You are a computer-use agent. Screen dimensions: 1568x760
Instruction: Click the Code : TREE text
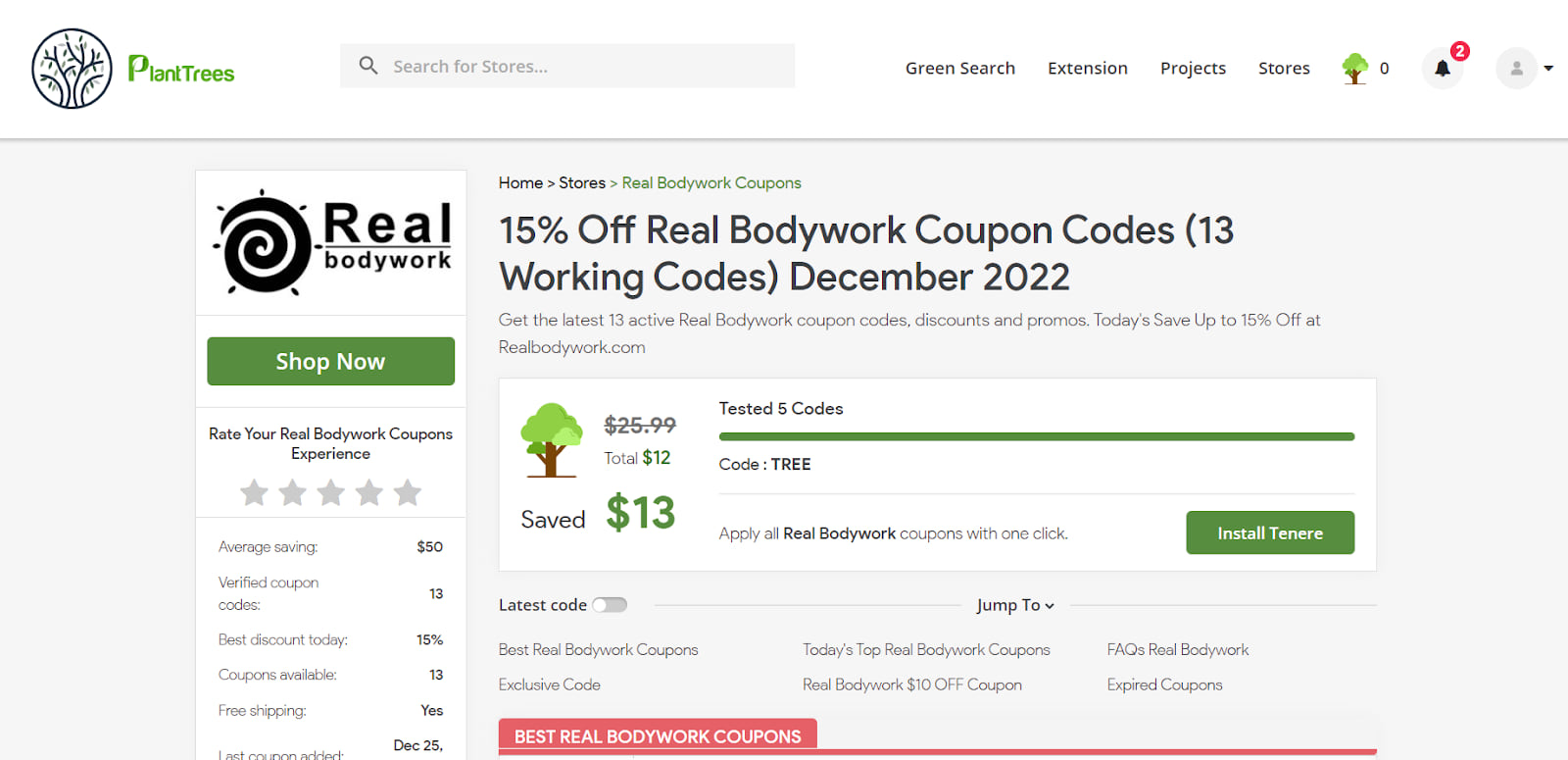[x=764, y=464]
